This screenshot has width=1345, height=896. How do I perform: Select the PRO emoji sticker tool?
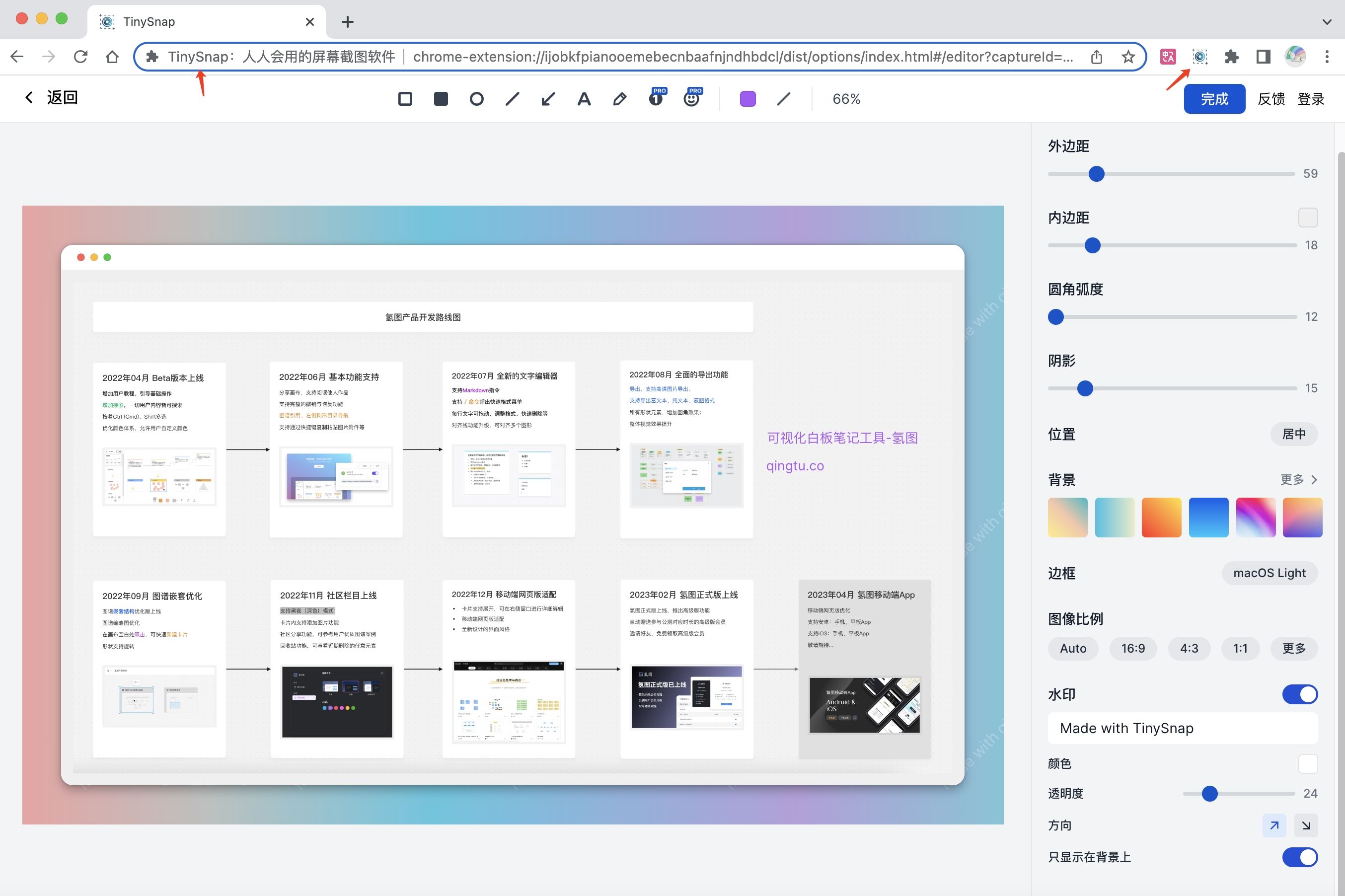point(692,97)
